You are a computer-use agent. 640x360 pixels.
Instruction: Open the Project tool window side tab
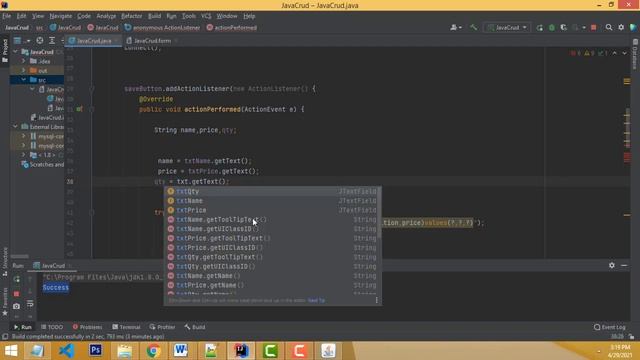pos(5,50)
